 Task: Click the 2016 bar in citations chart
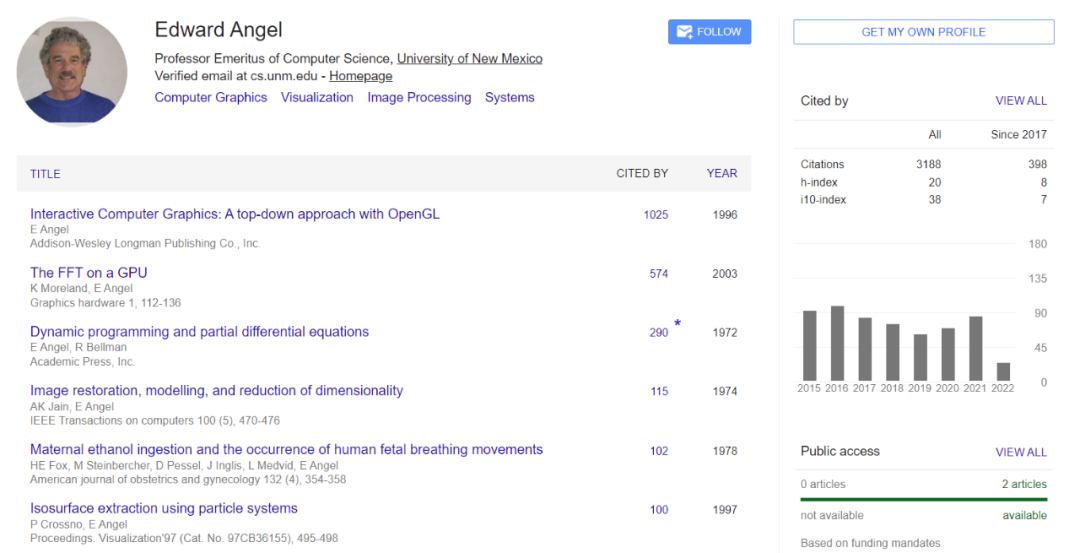coord(838,343)
